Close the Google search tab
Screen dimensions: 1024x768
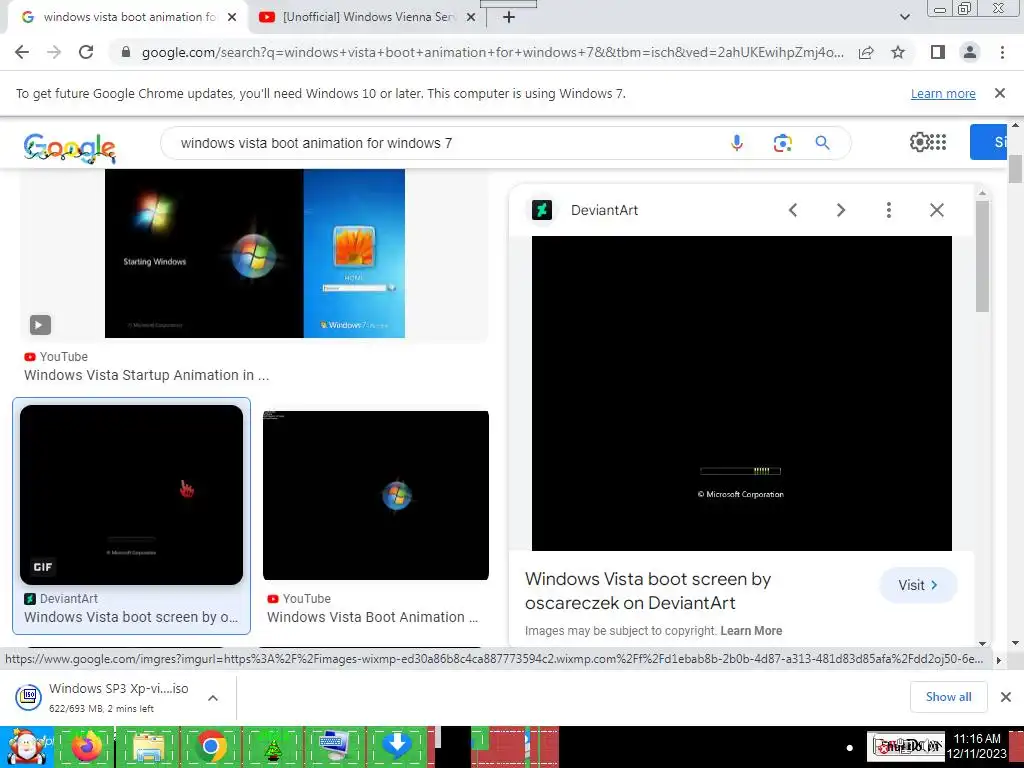pos(232,18)
